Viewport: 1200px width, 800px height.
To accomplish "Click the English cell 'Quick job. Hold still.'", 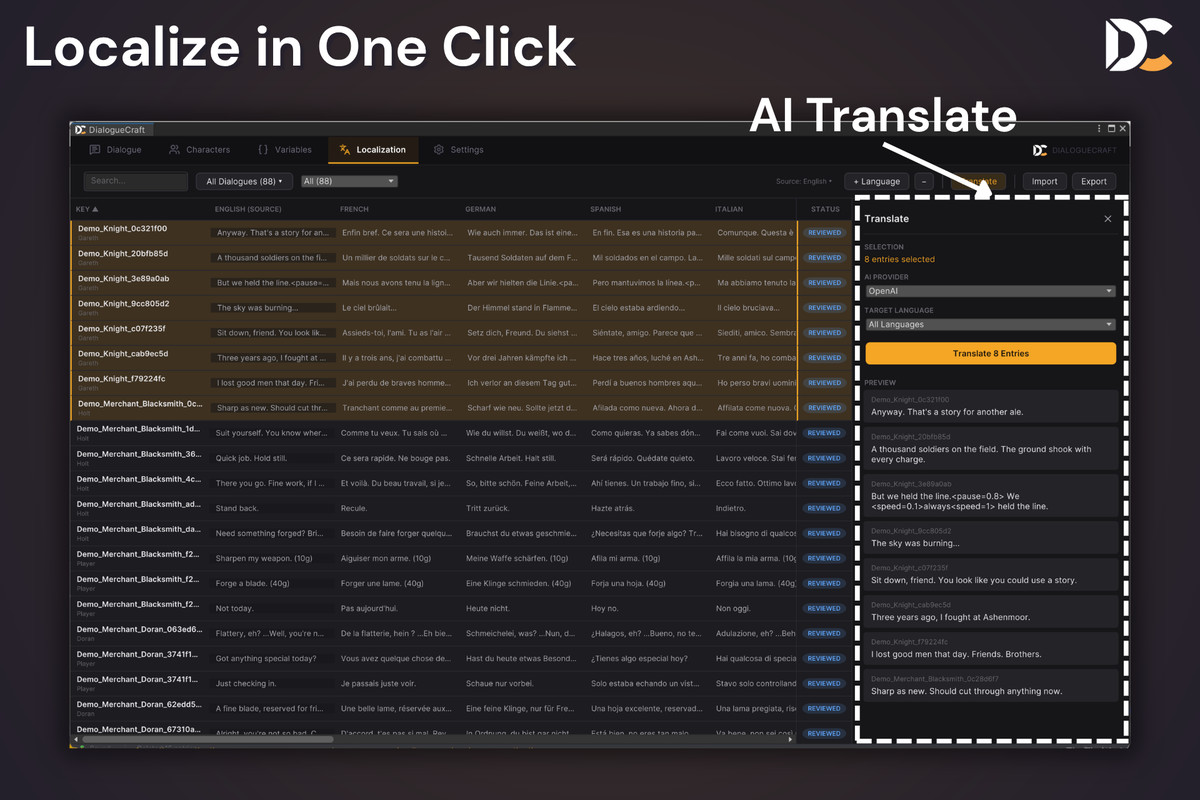I will [x=272, y=458].
